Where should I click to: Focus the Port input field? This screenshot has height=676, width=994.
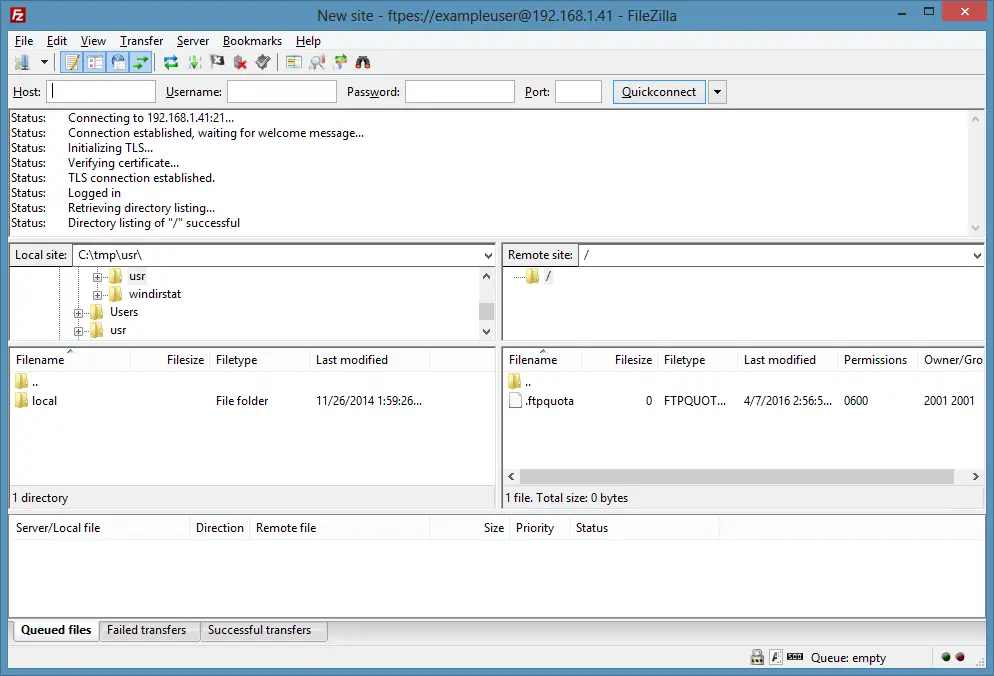coord(578,92)
